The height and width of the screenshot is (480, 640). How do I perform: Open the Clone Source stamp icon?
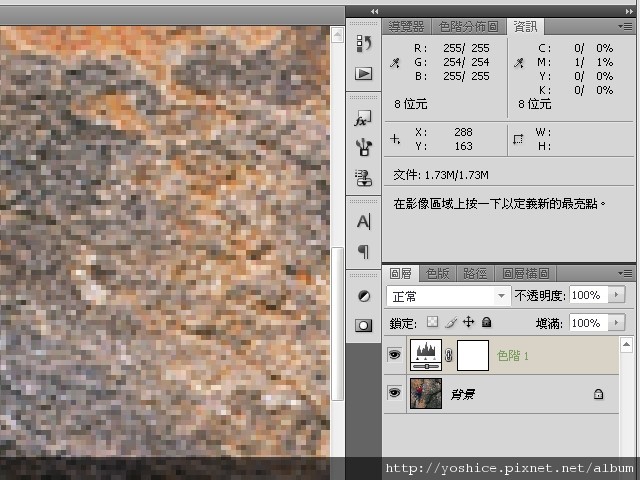[363, 178]
